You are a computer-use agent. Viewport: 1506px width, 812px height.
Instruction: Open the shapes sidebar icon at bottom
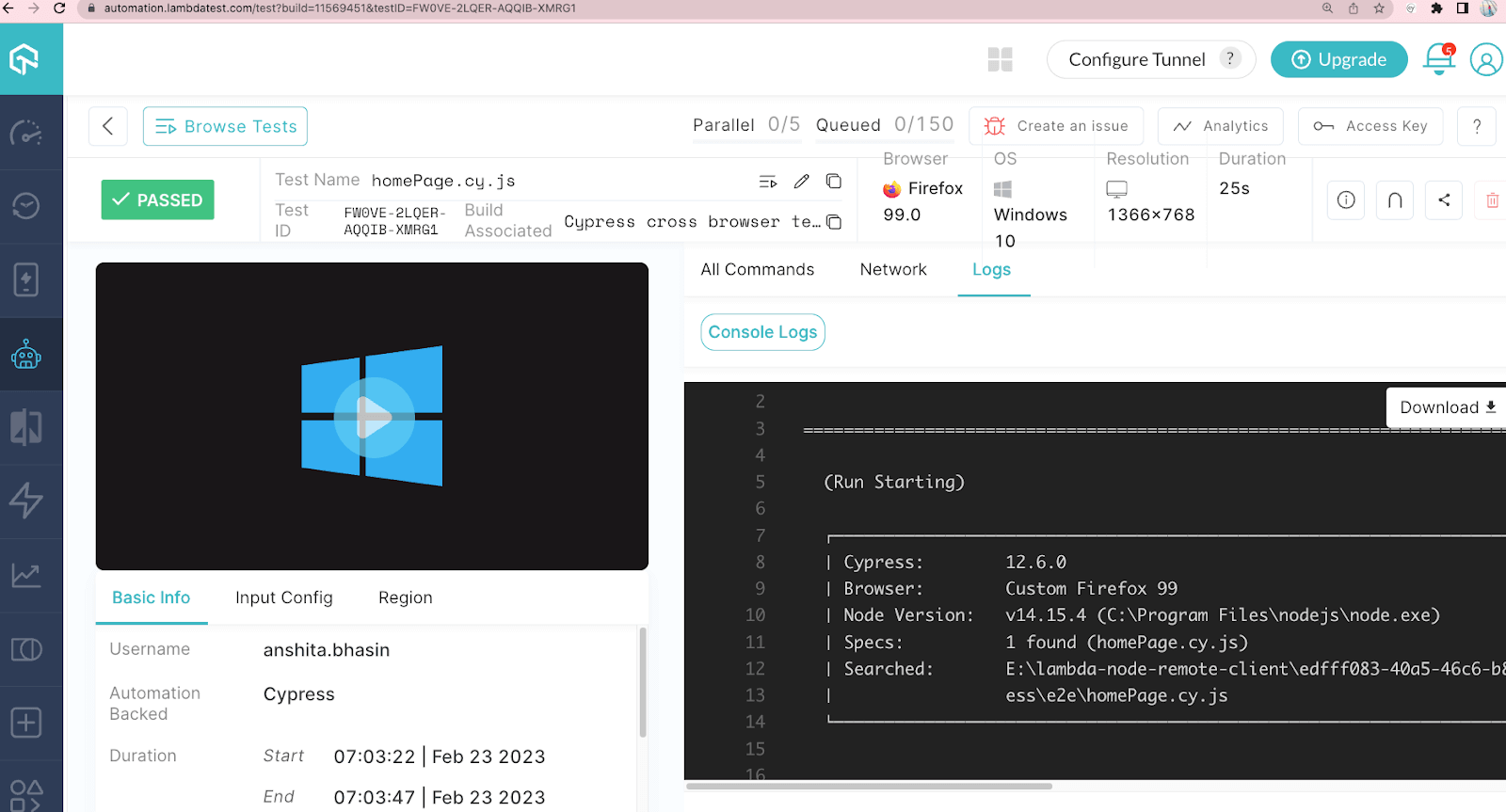coord(26,795)
